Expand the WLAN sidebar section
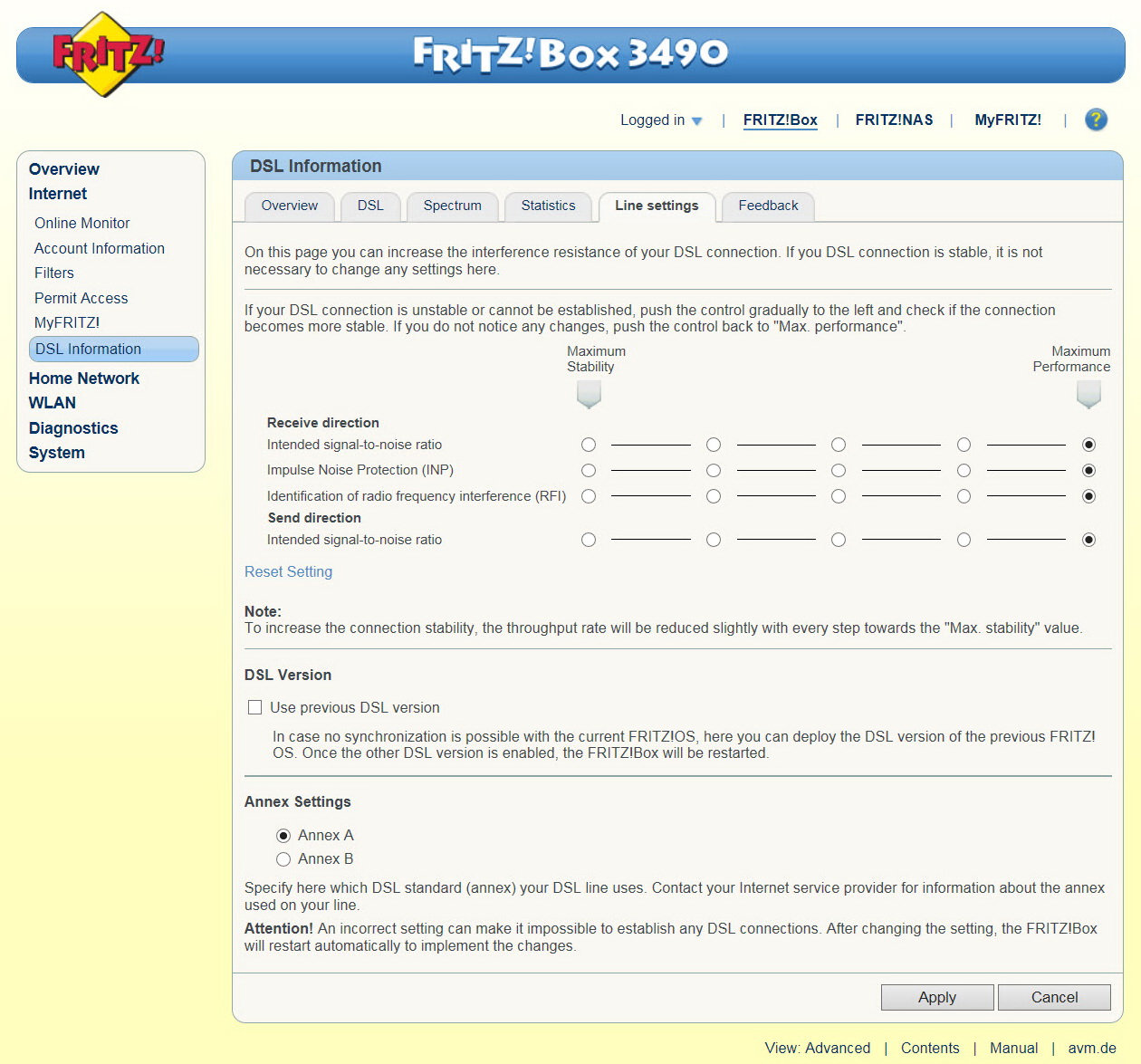1141x1064 pixels. 53,403
